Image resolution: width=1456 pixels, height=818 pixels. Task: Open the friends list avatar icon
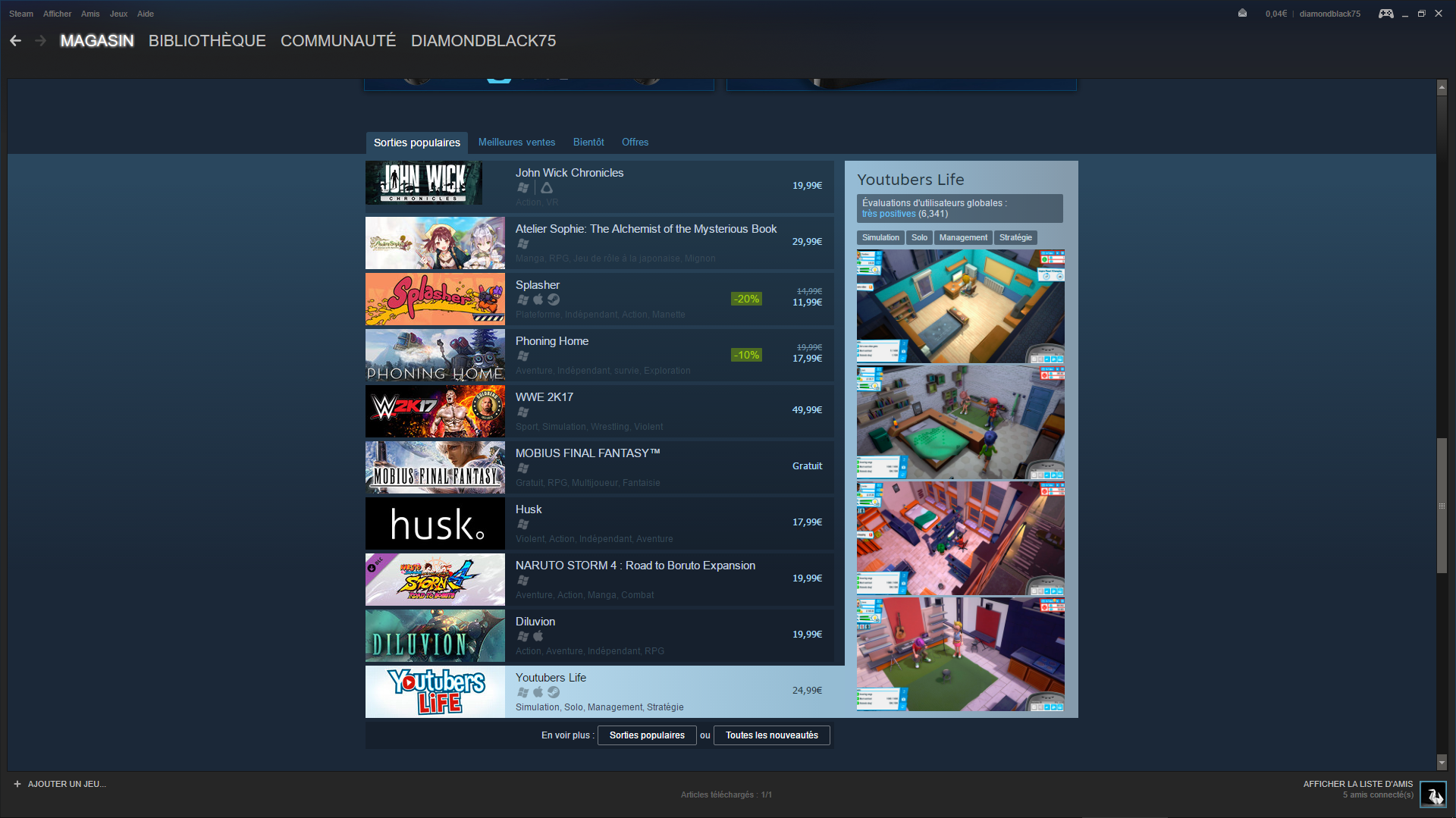[1432, 794]
